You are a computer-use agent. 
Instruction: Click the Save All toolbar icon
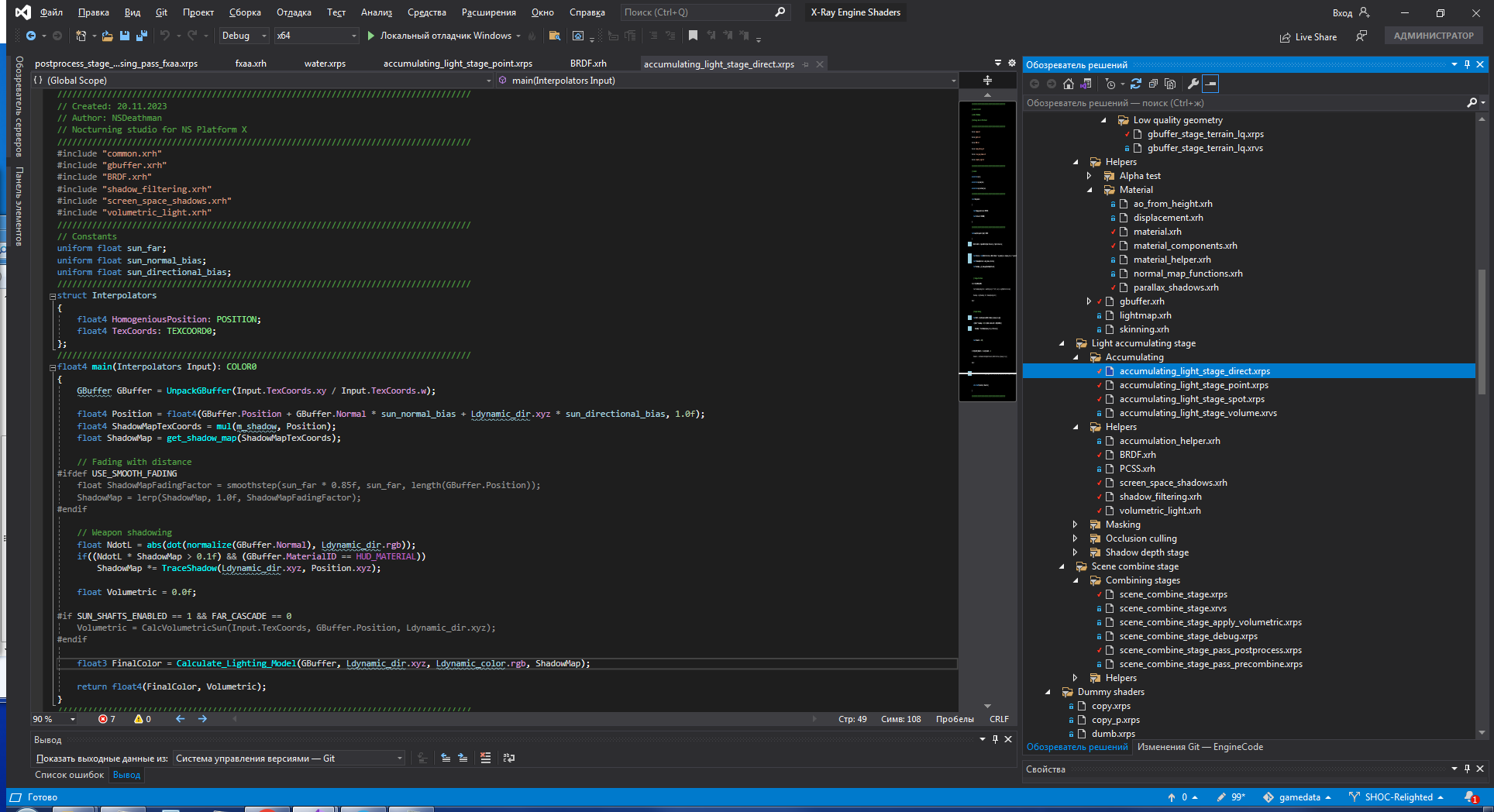[x=141, y=36]
